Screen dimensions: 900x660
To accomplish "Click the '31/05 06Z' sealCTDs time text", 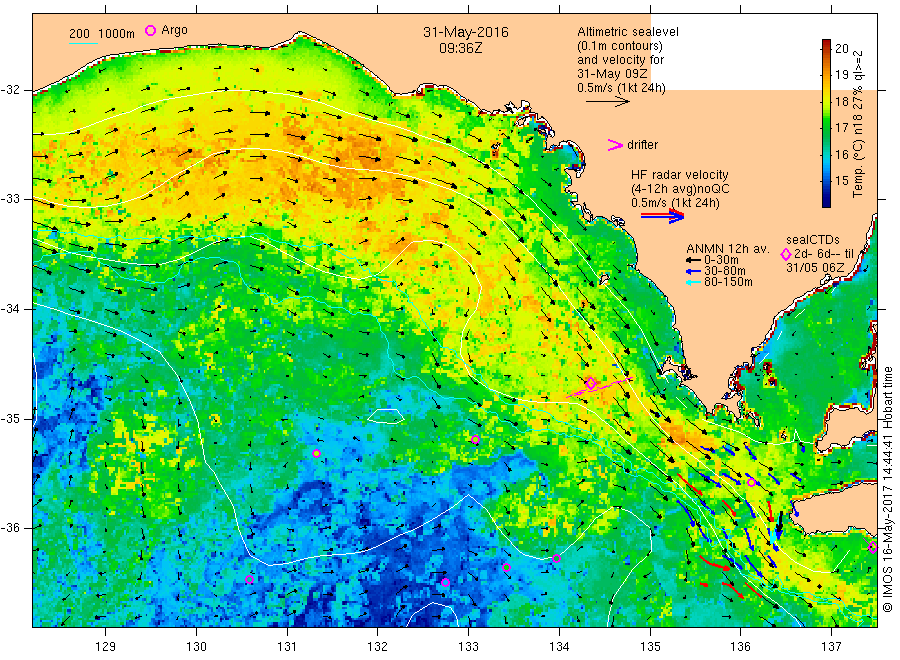I will 815,268.
